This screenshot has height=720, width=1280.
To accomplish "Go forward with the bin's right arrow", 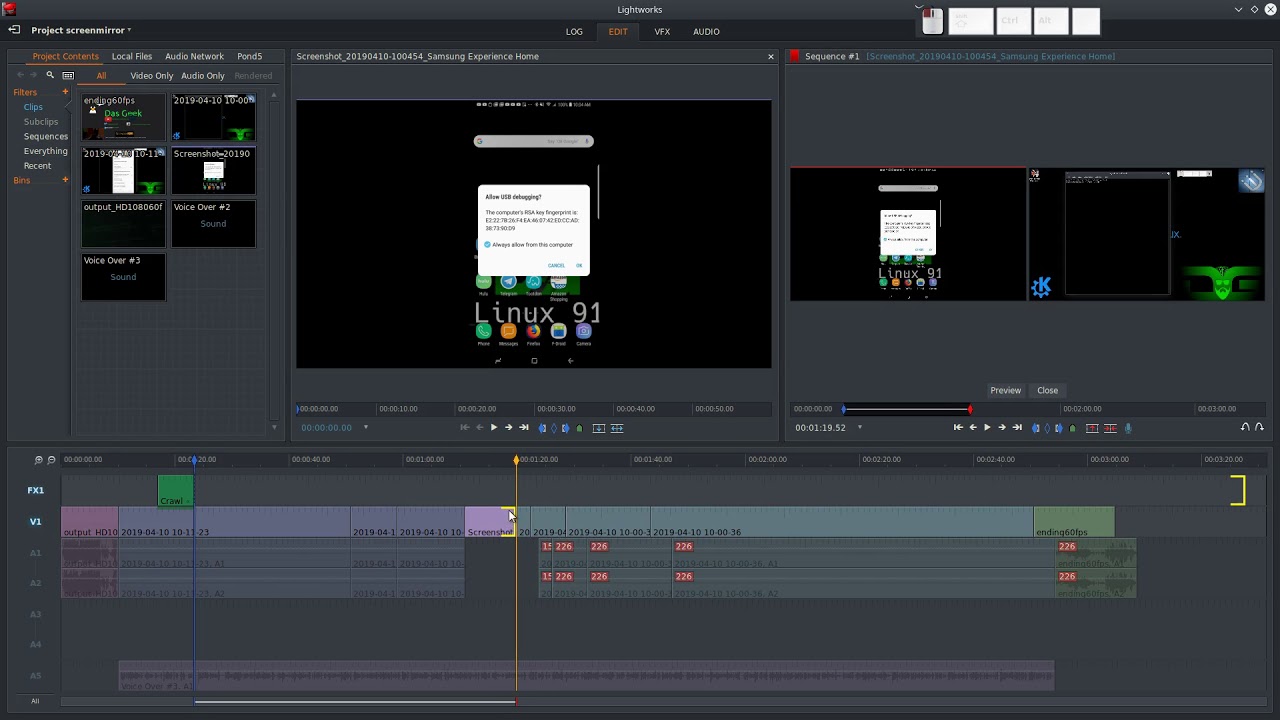I will [34, 75].
